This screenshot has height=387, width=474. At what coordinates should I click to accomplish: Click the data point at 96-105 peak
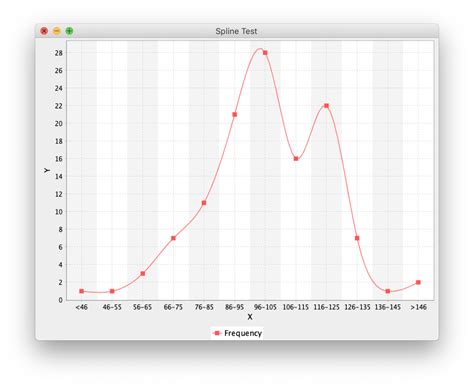click(x=265, y=53)
